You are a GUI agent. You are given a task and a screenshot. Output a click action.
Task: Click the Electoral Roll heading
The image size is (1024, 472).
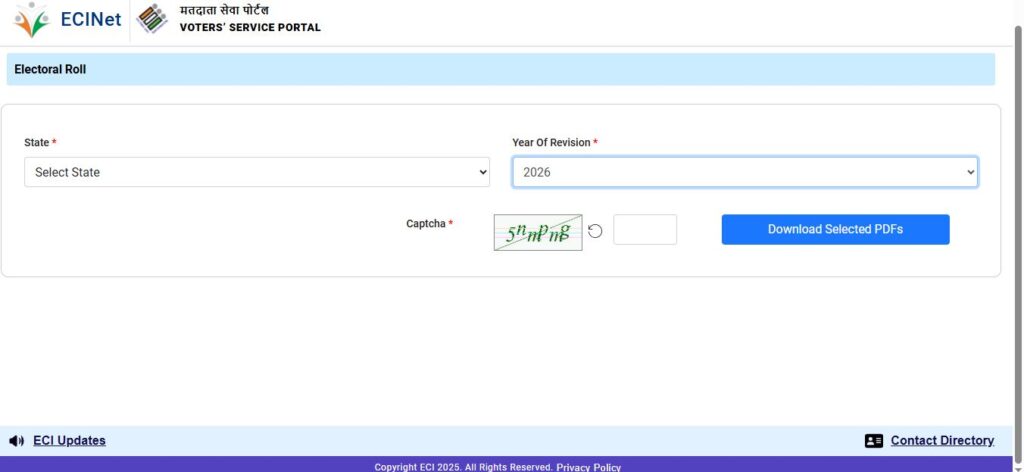[x=50, y=69]
